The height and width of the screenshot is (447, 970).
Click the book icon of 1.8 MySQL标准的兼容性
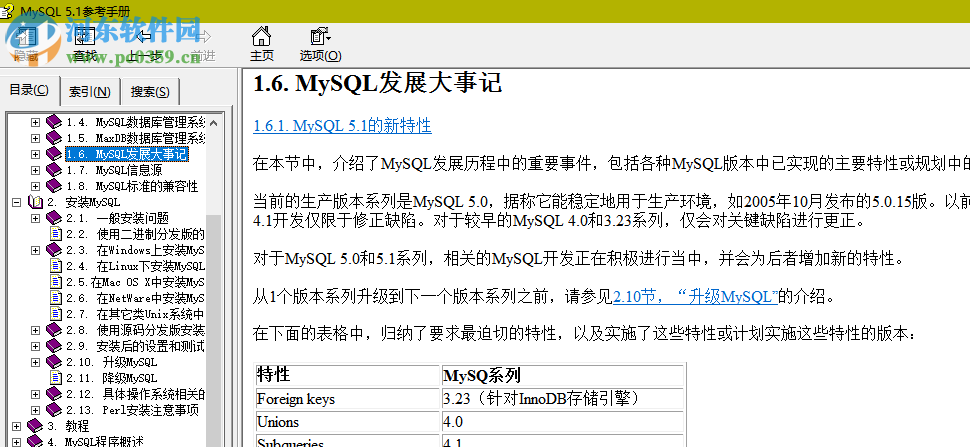(54, 186)
